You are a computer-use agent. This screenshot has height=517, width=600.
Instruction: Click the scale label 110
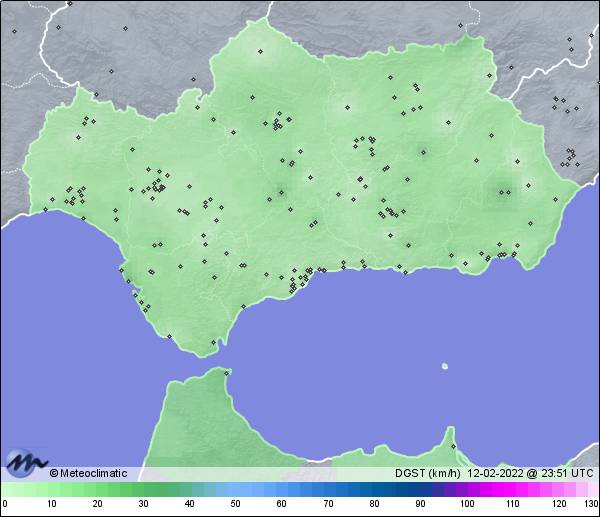click(x=513, y=503)
